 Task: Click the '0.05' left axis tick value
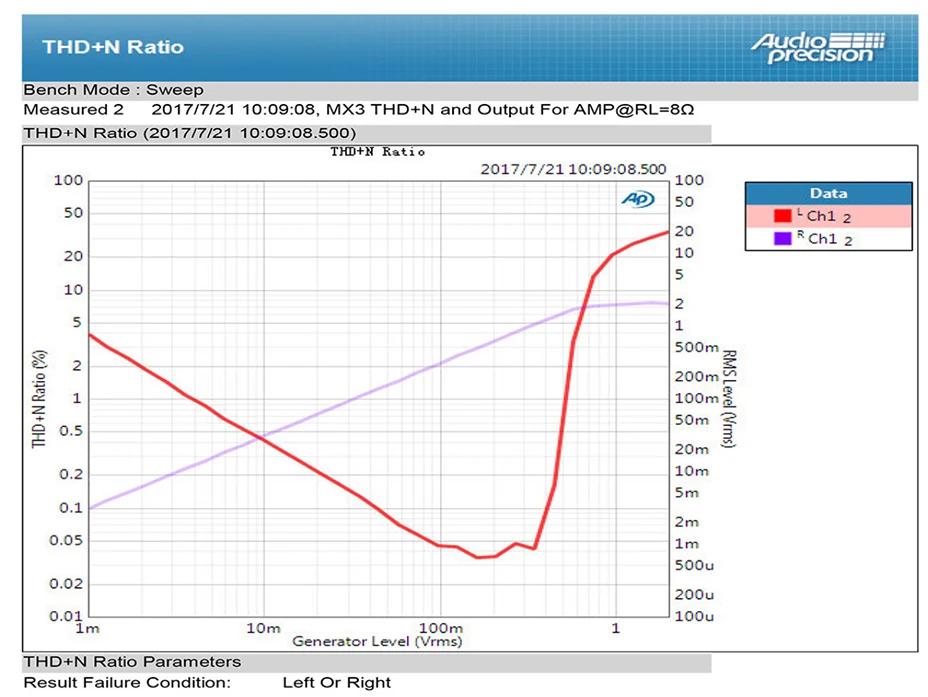(66, 540)
